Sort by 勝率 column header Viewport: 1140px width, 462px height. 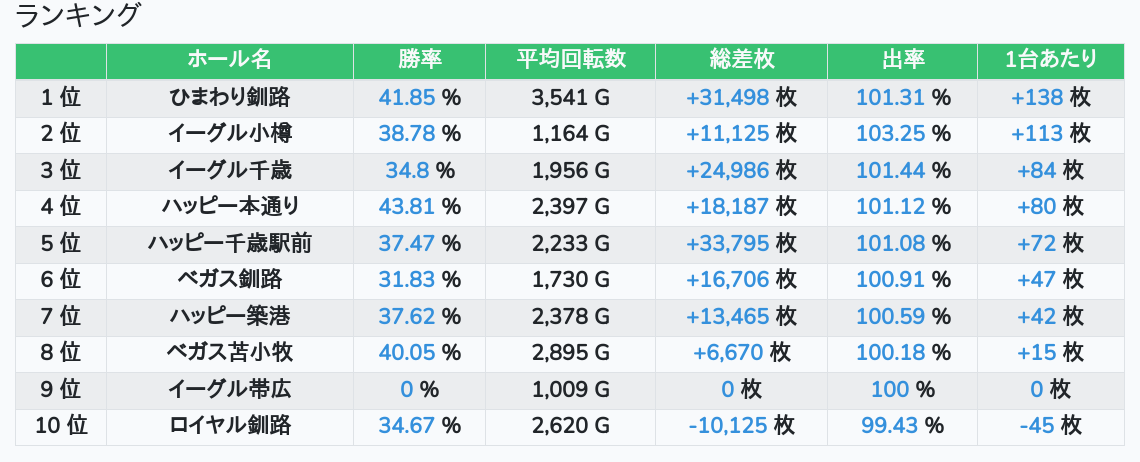point(420,60)
